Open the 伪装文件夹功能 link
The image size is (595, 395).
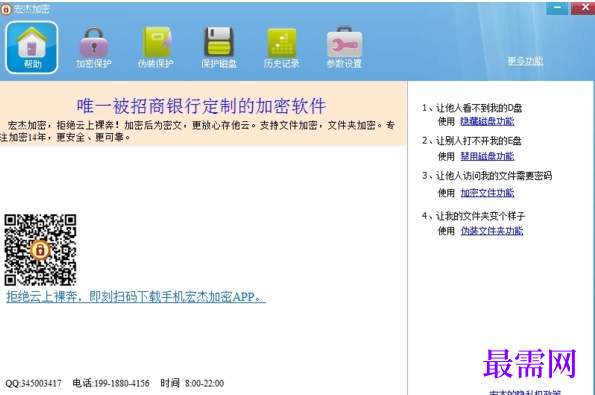pyautogui.click(x=492, y=231)
